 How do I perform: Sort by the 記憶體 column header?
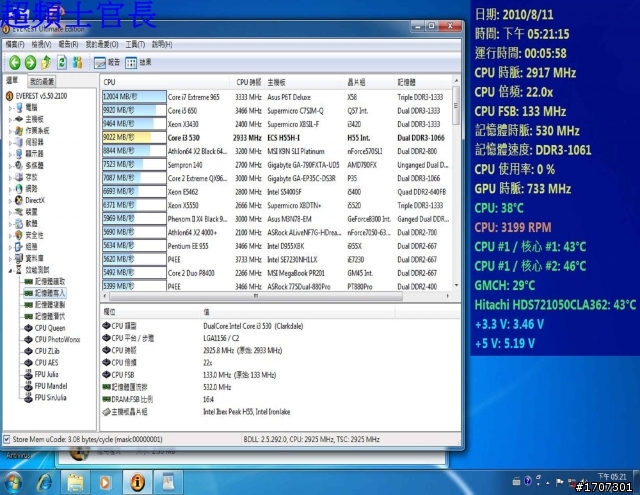(423, 82)
